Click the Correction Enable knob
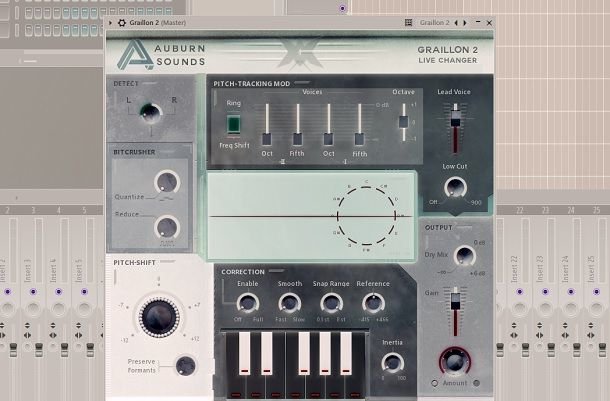Screen dimensions: 610x401 click(248, 303)
